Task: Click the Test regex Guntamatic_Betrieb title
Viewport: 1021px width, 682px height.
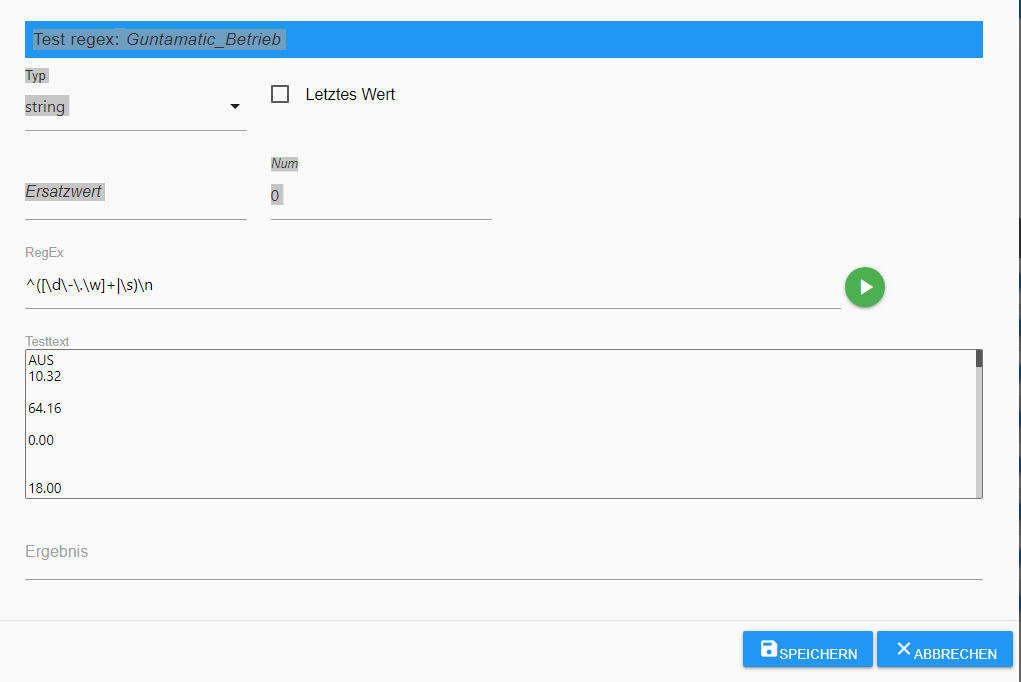Action: tap(157, 40)
